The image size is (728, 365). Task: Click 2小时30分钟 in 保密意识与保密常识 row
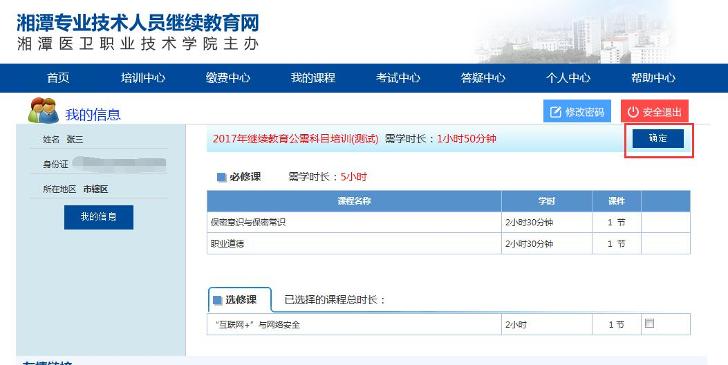[529, 222]
